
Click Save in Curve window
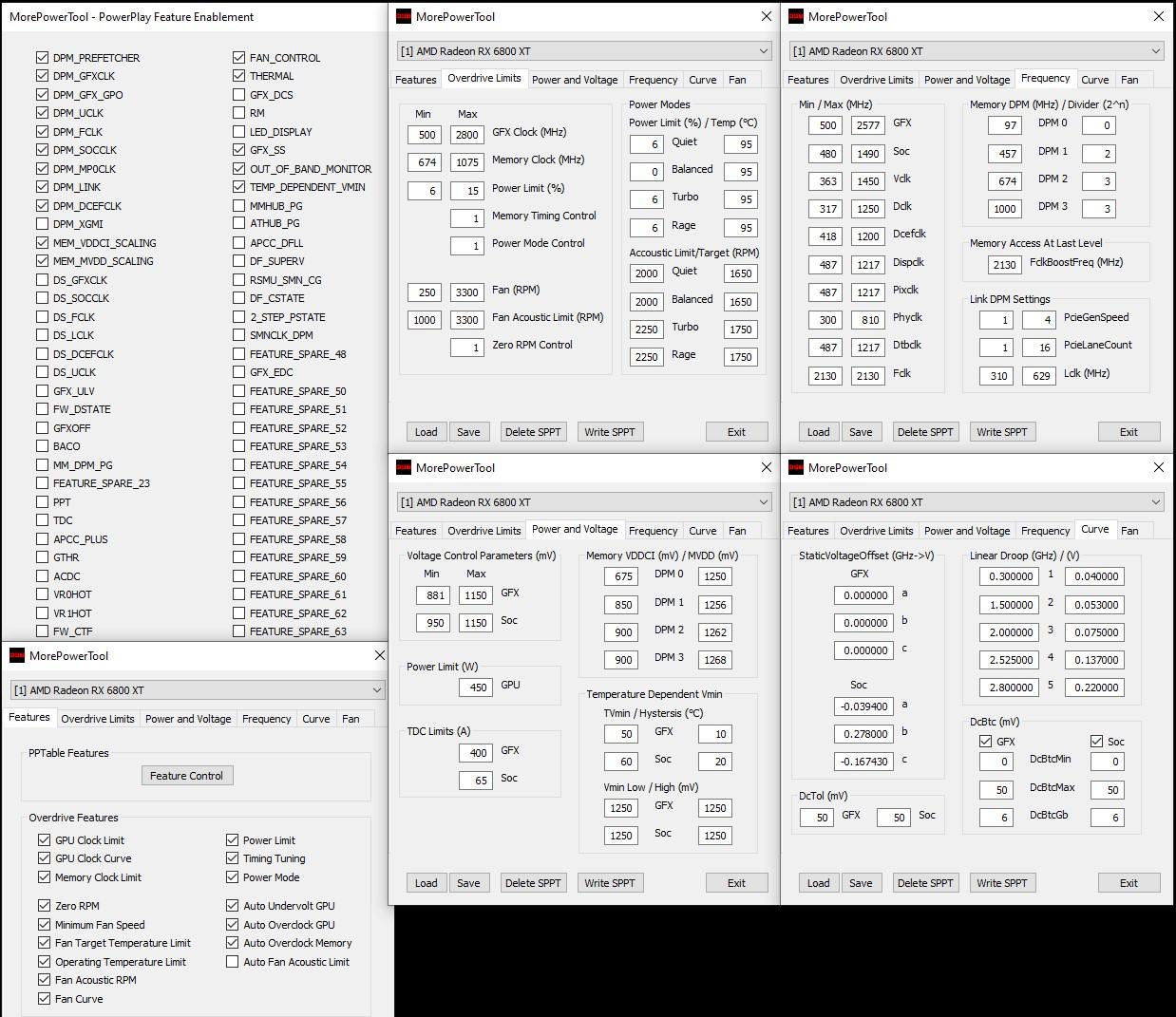pyautogui.click(x=861, y=883)
